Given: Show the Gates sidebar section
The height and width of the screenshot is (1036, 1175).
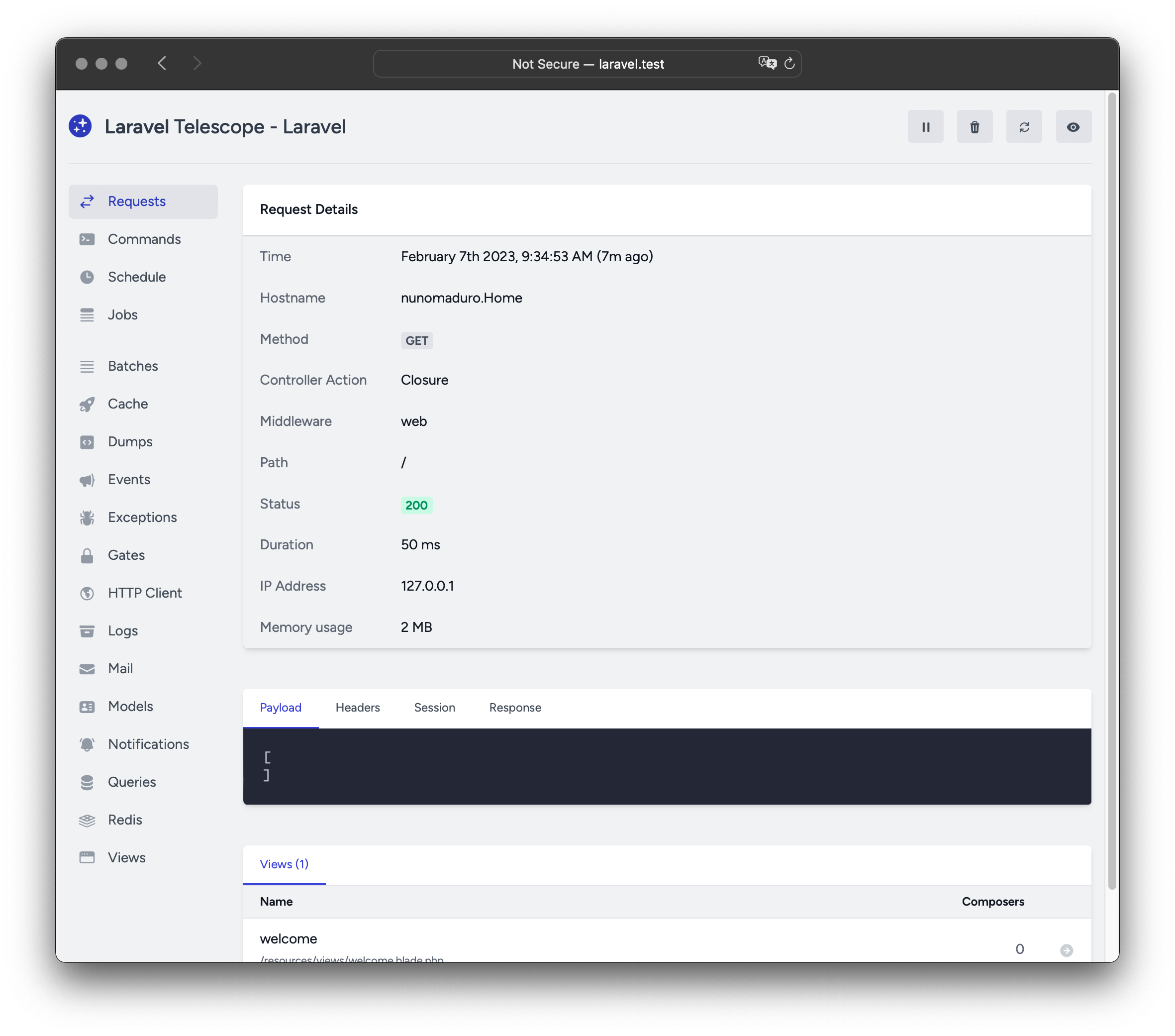Looking at the screenshot, I should (x=126, y=555).
